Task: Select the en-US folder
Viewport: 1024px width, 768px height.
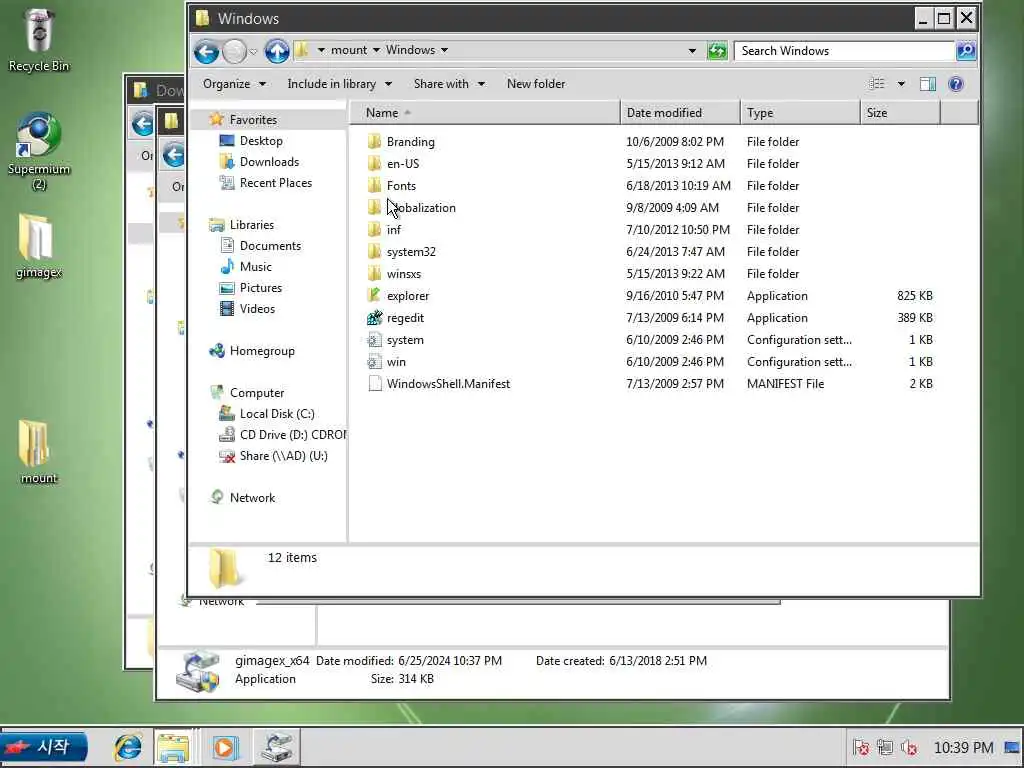Action: pyautogui.click(x=402, y=164)
